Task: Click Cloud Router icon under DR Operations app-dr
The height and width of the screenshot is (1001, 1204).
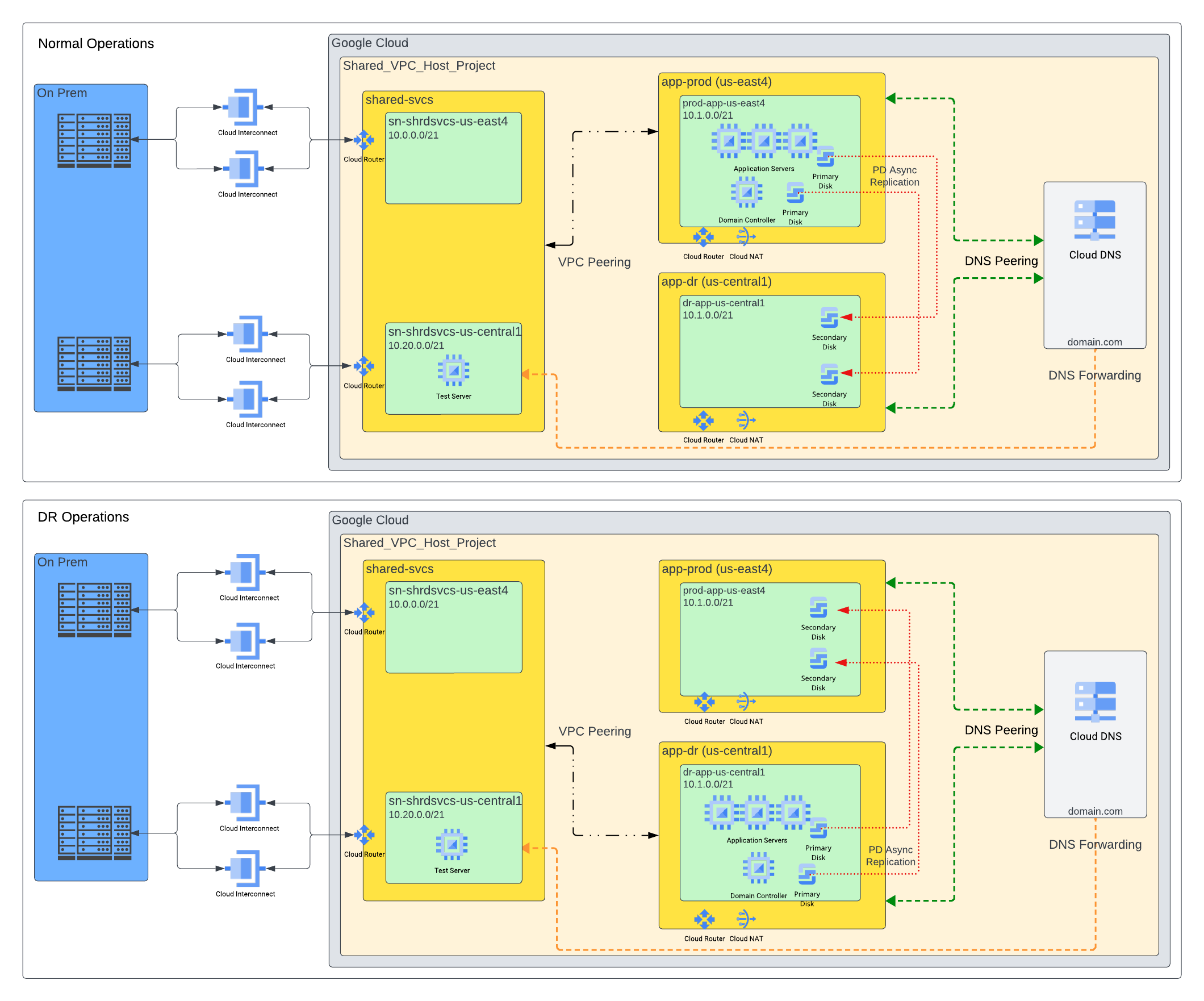Action: tap(704, 919)
